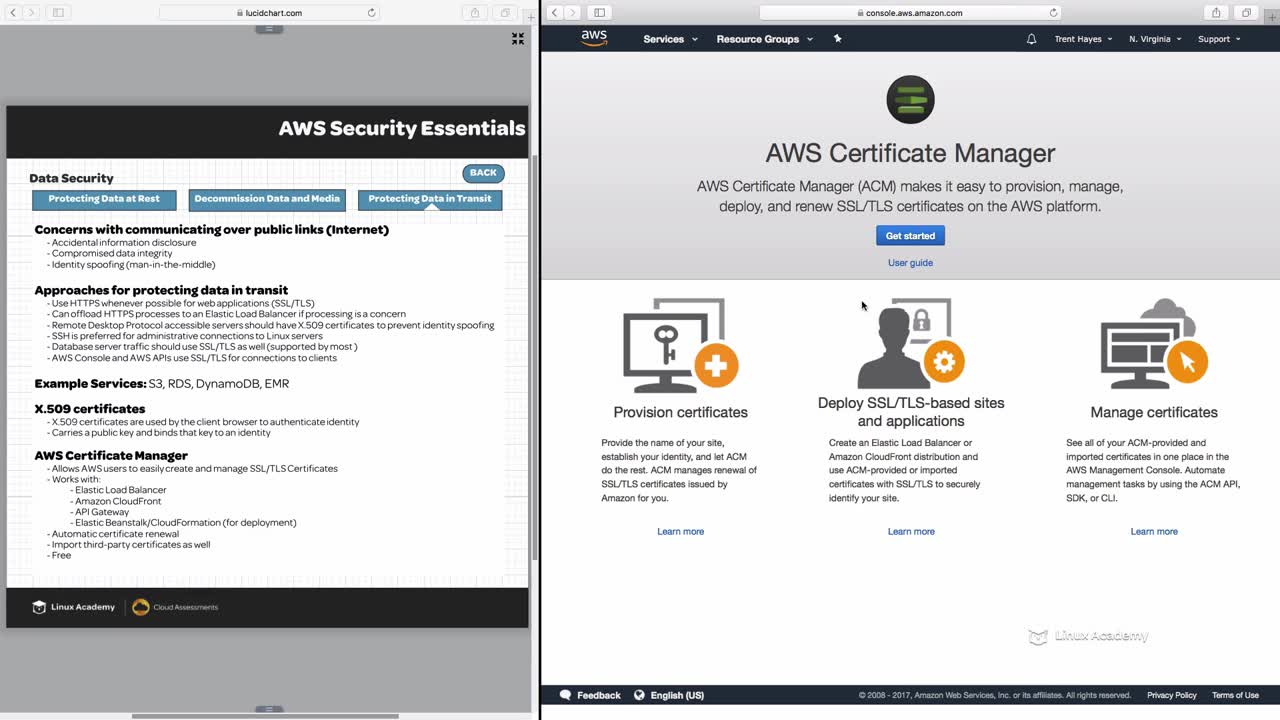Screen dimensions: 1280x720
Task: Open the AWS notifications bell
Action: coord(1031,39)
